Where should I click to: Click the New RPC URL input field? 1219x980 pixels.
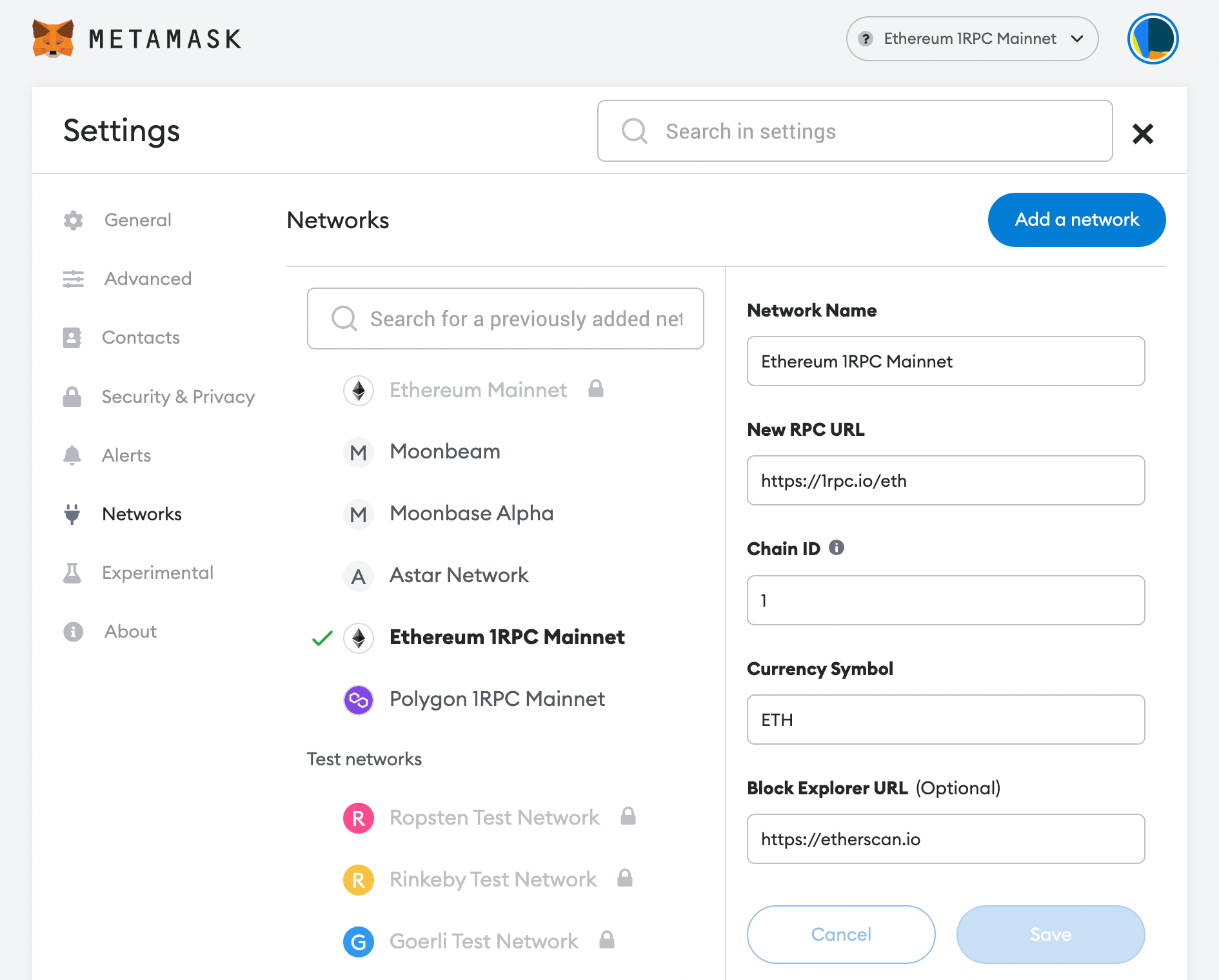tap(946, 480)
